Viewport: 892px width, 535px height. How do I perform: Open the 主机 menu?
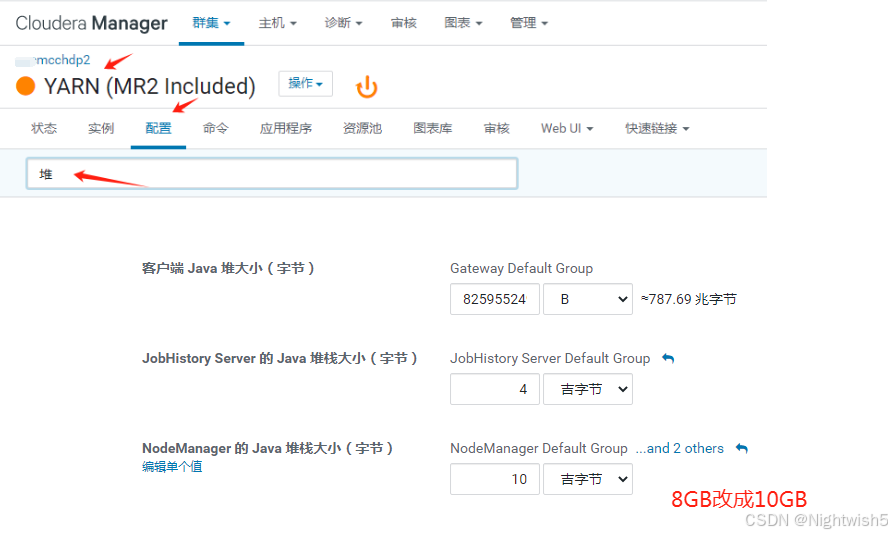pos(278,23)
